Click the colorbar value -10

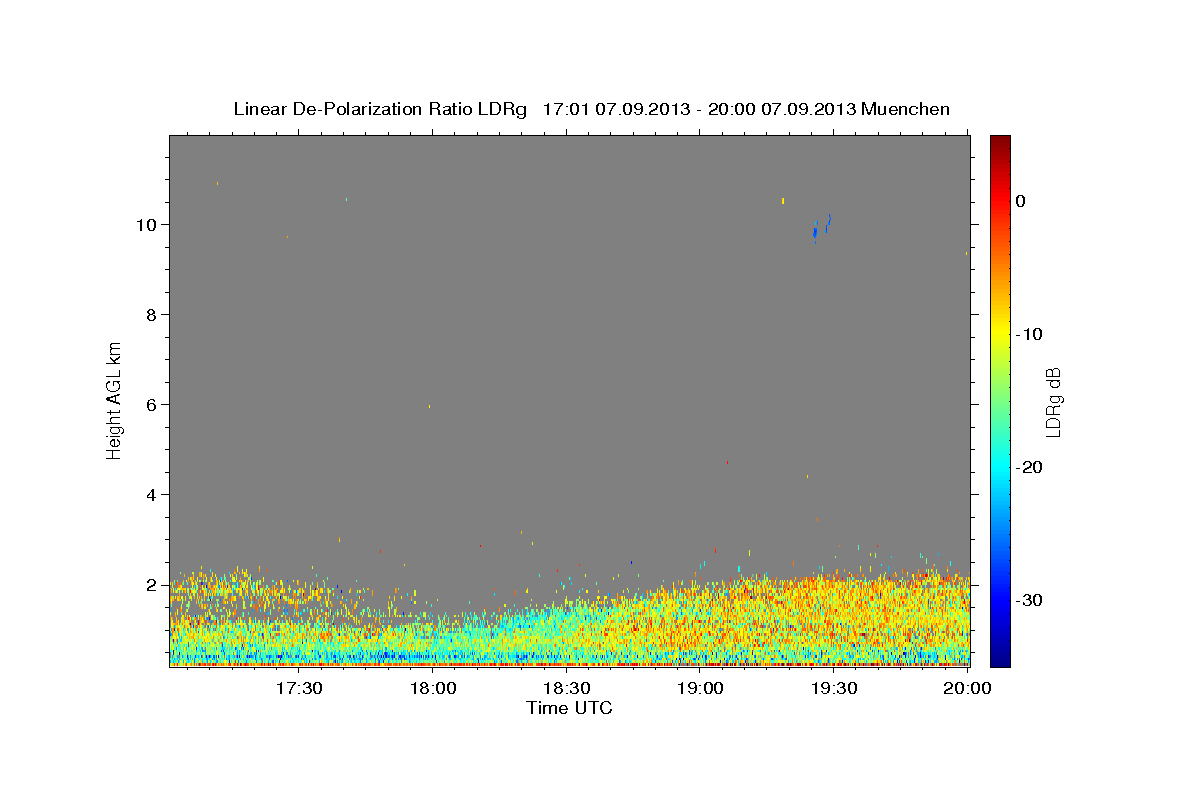(1029, 334)
